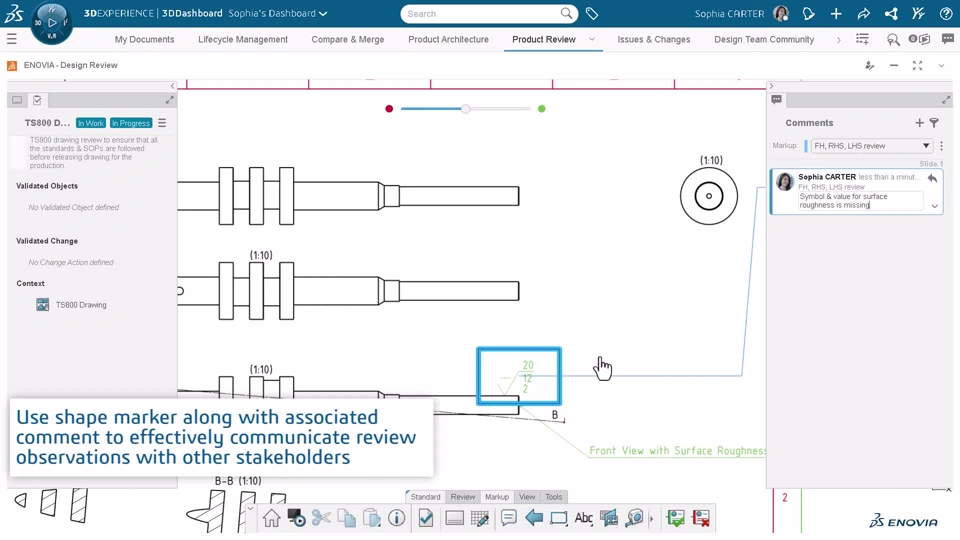Select the comment bubble markup tool

(508, 518)
